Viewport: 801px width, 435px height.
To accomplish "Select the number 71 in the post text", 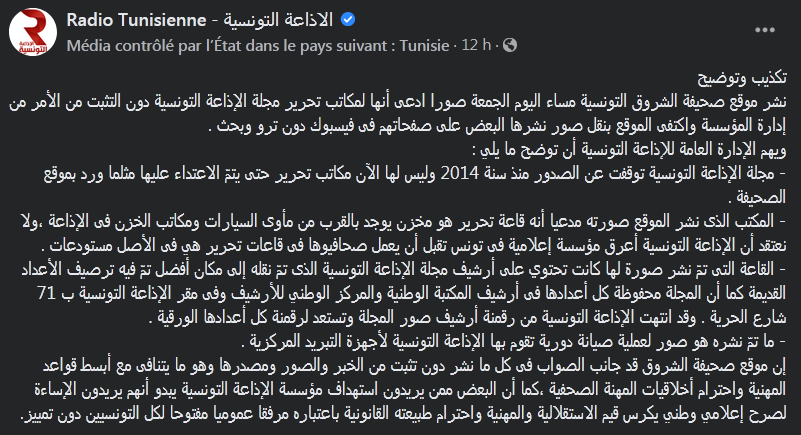I will coord(47,294).
